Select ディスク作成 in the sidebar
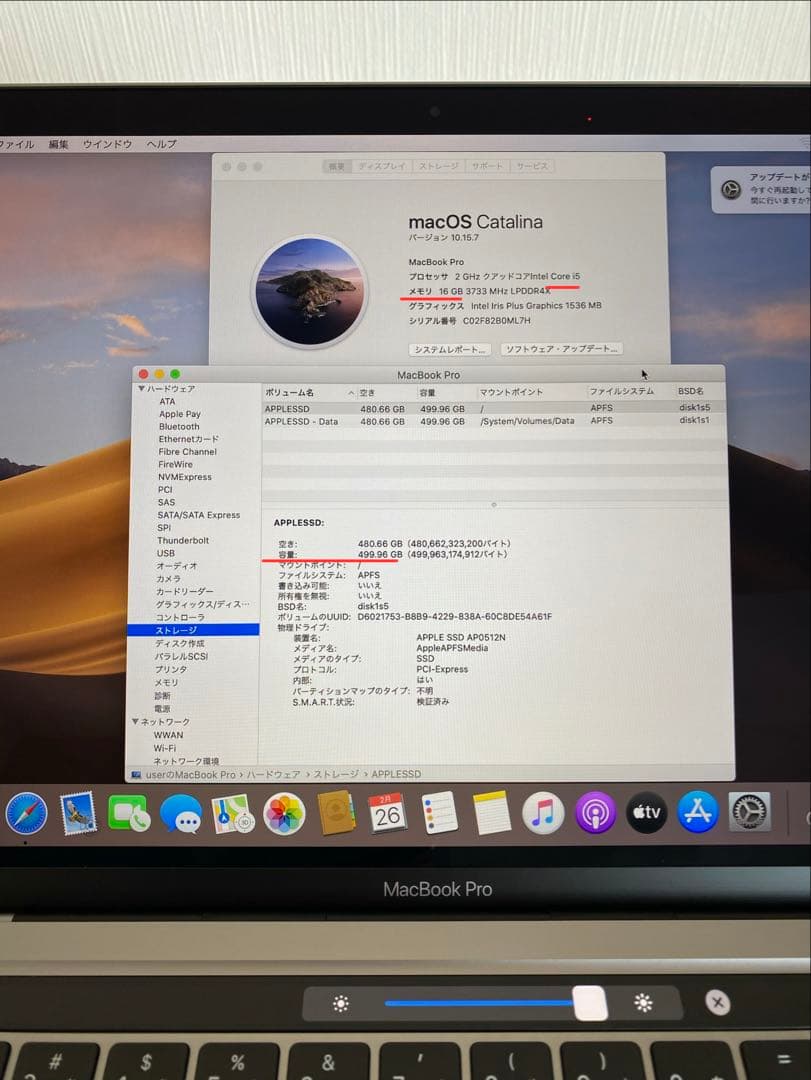The image size is (811, 1080). (x=179, y=643)
